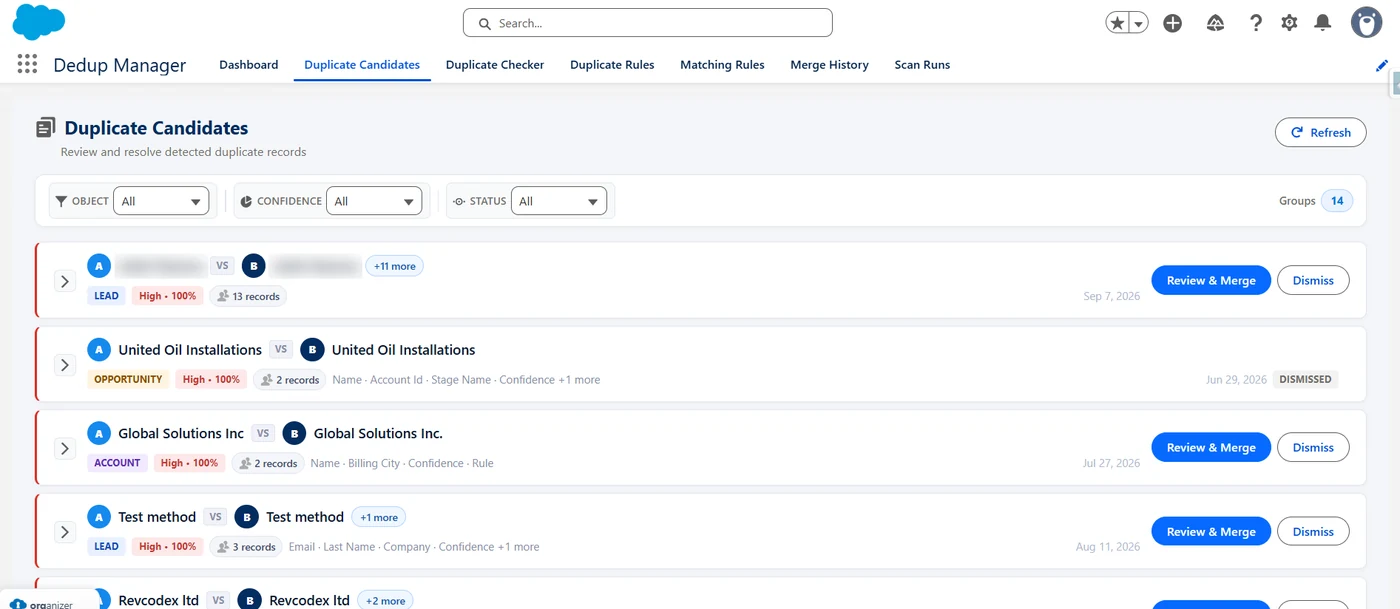
Task: Expand the United Oil Installations group
Action: click(65, 365)
